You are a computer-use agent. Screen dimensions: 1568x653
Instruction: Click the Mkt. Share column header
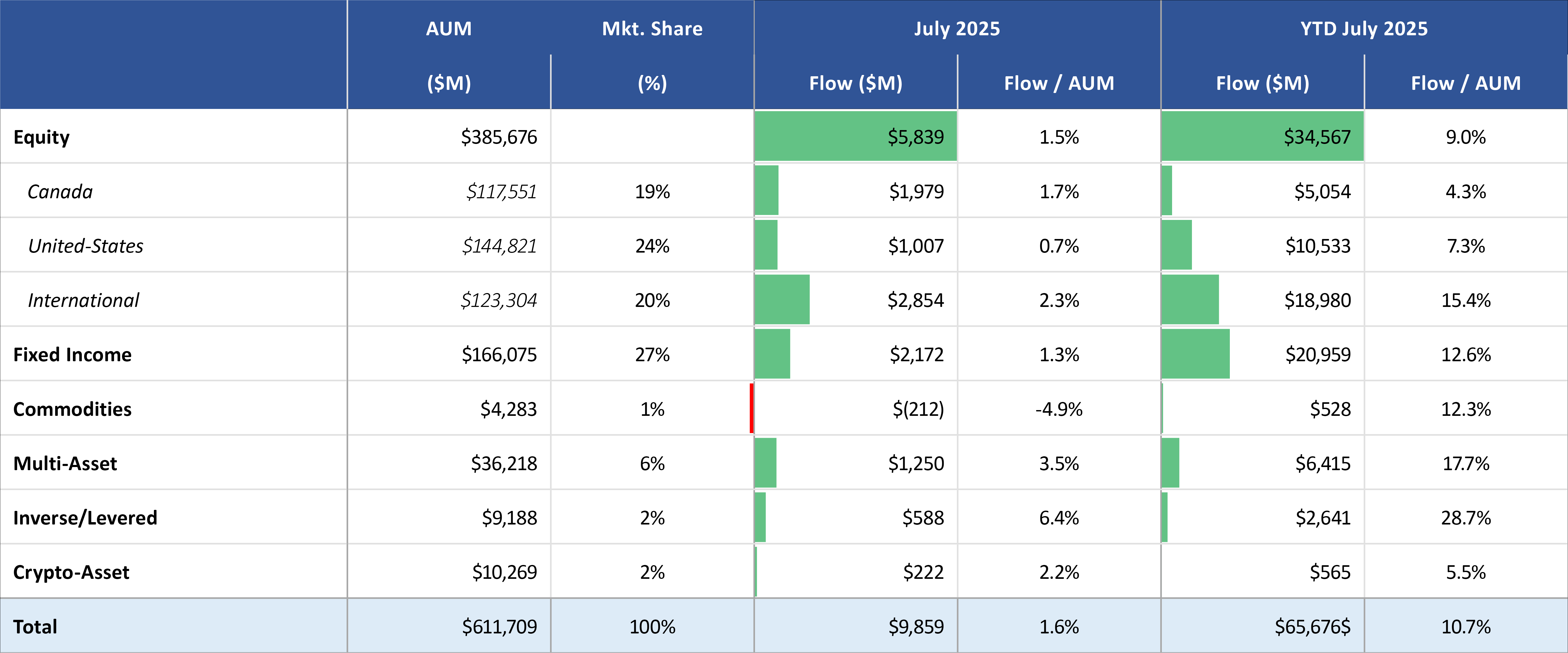(x=652, y=29)
